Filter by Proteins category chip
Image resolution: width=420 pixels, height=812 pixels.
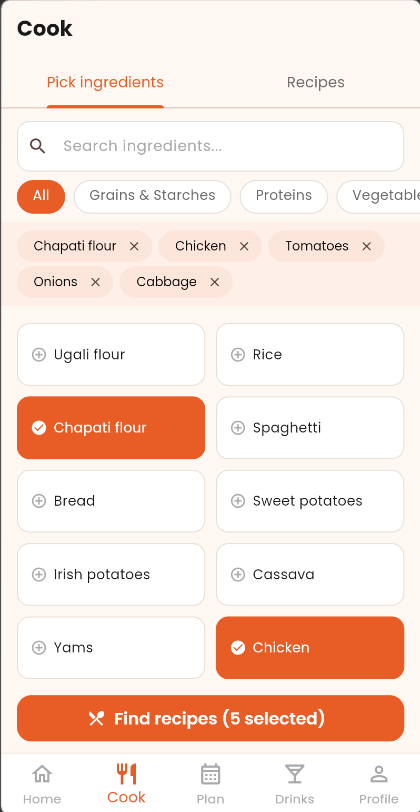pyautogui.click(x=284, y=197)
